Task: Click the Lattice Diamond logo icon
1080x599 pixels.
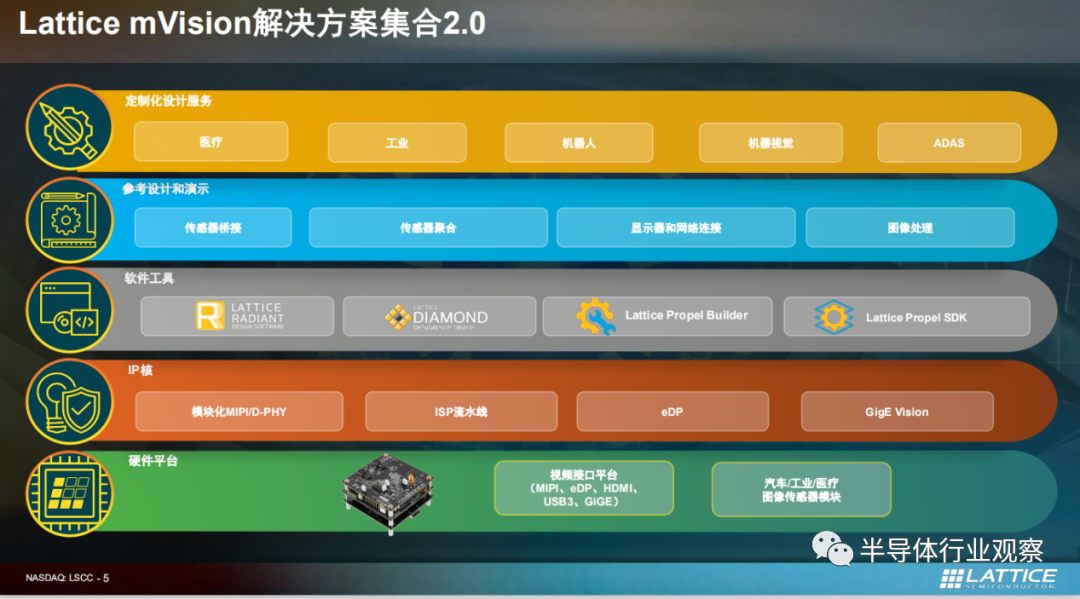Action: click(397, 317)
